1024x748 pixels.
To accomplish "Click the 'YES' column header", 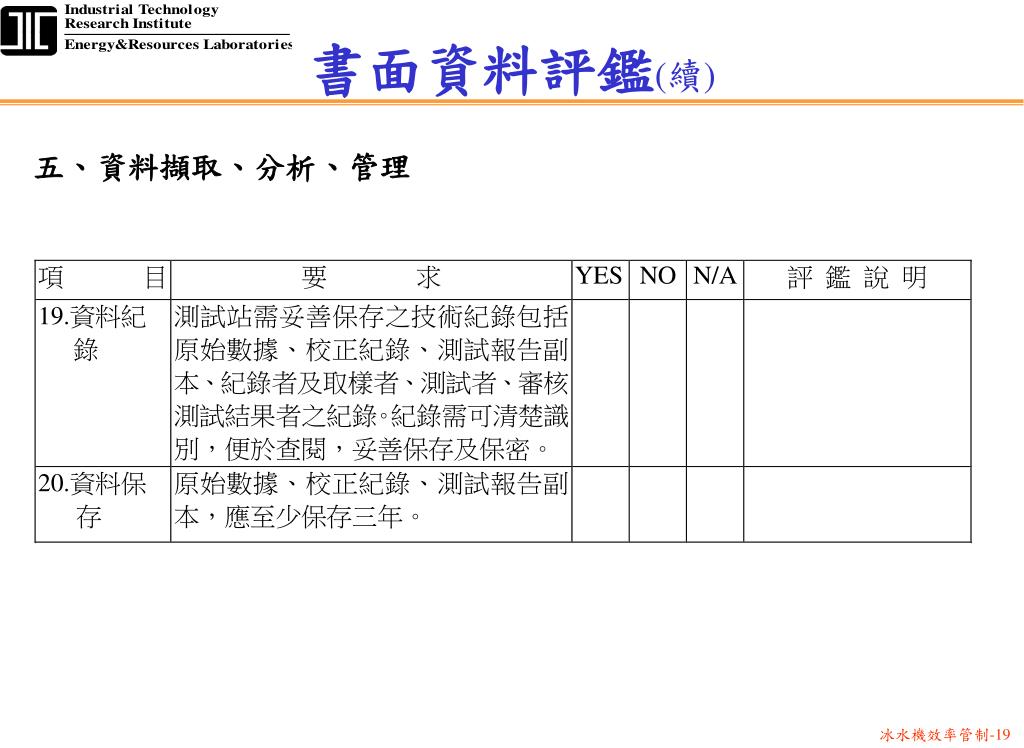I will 600,280.
